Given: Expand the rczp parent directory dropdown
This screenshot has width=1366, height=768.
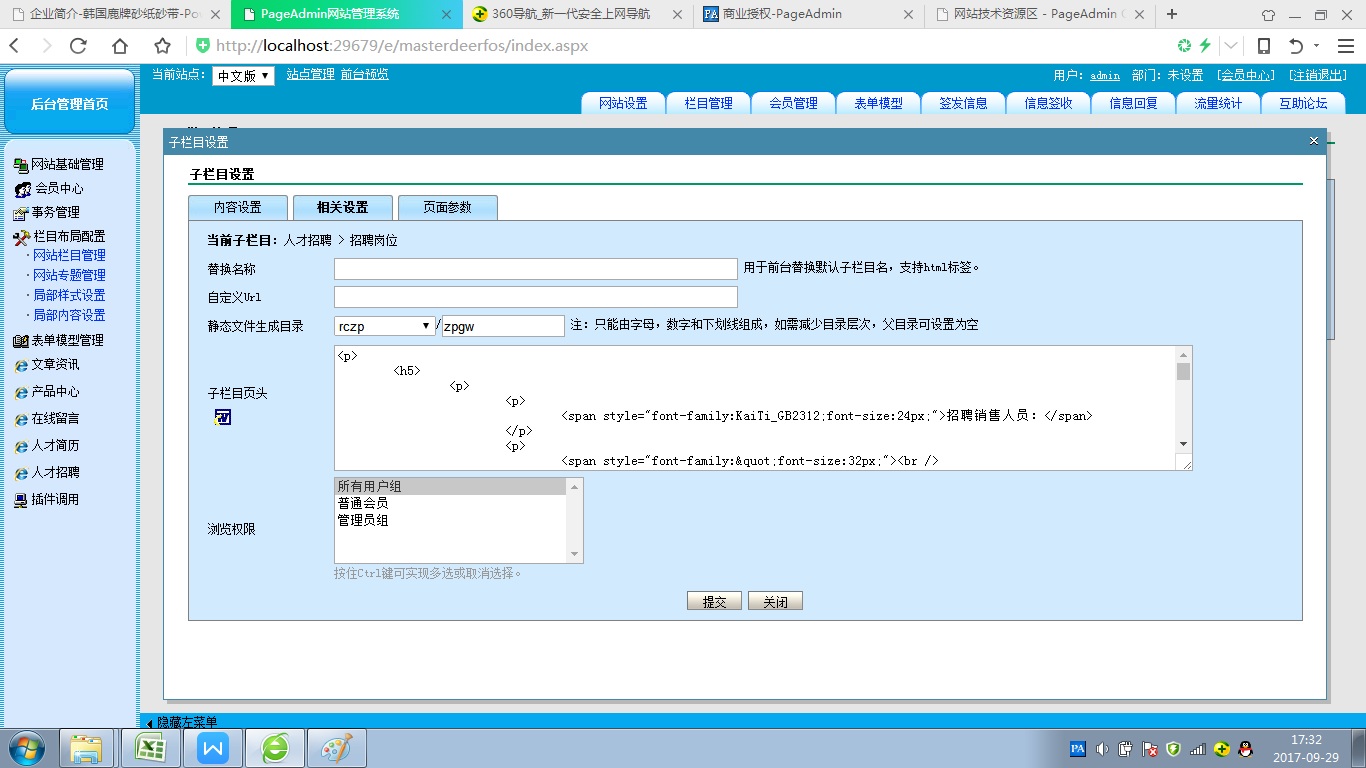Looking at the screenshot, I should coord(384,326).
